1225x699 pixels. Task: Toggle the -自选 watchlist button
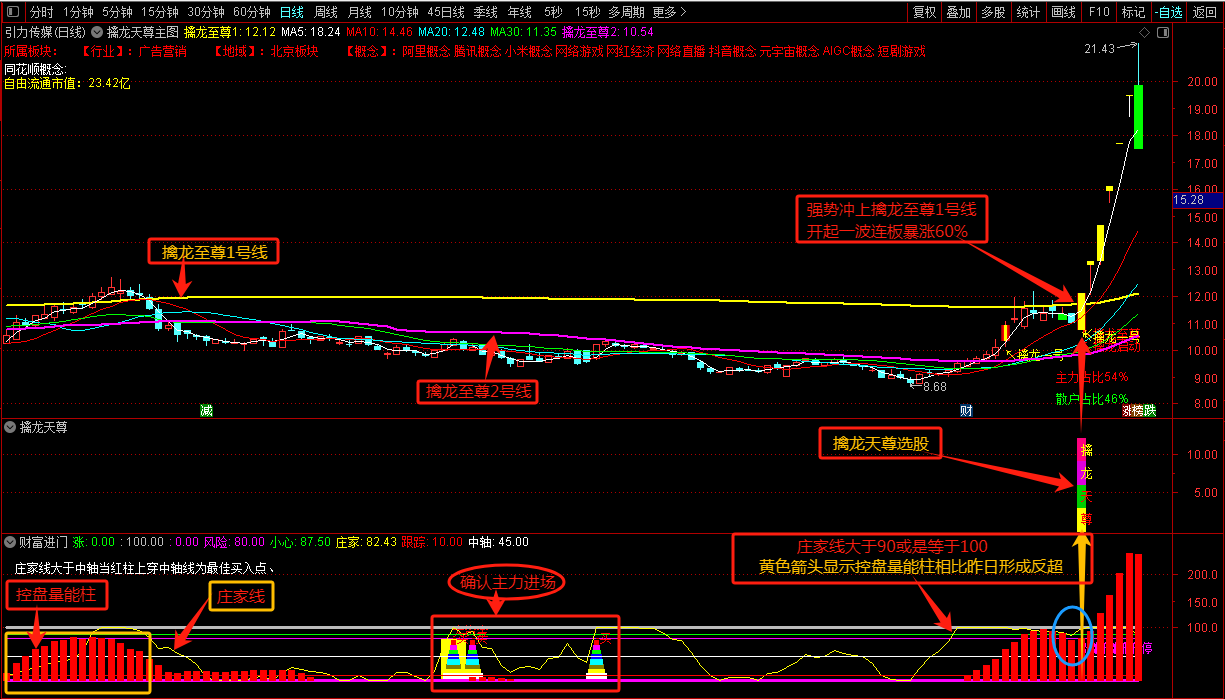(1167, 12)
